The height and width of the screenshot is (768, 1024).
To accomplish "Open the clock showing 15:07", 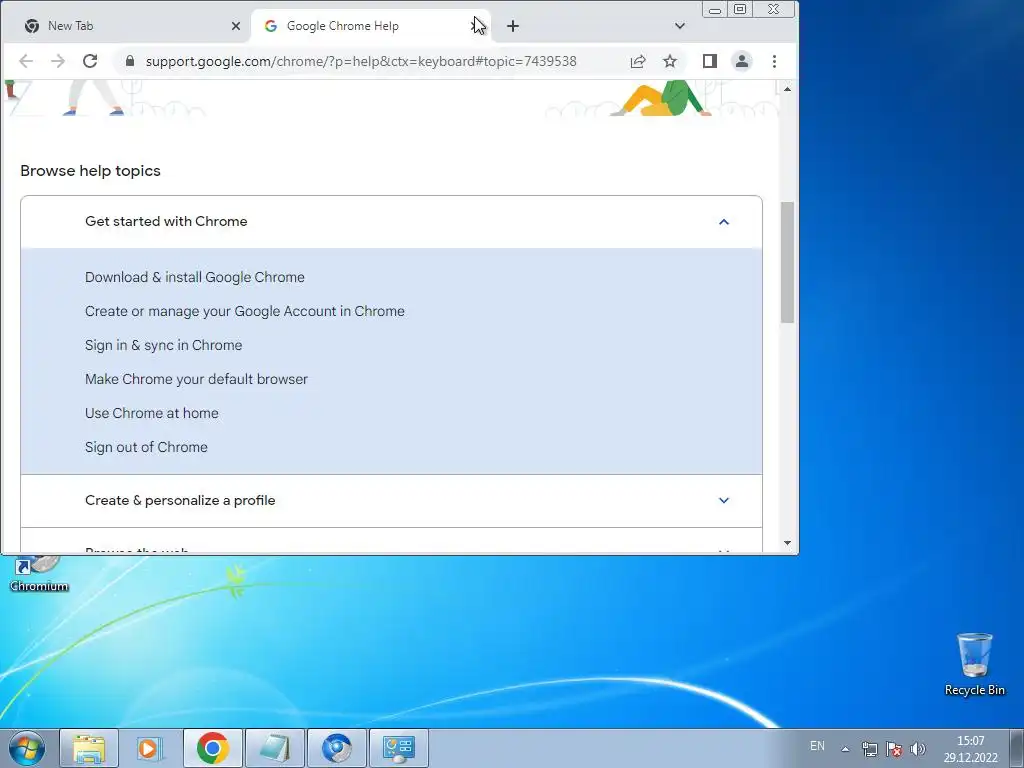I will 970,749.
